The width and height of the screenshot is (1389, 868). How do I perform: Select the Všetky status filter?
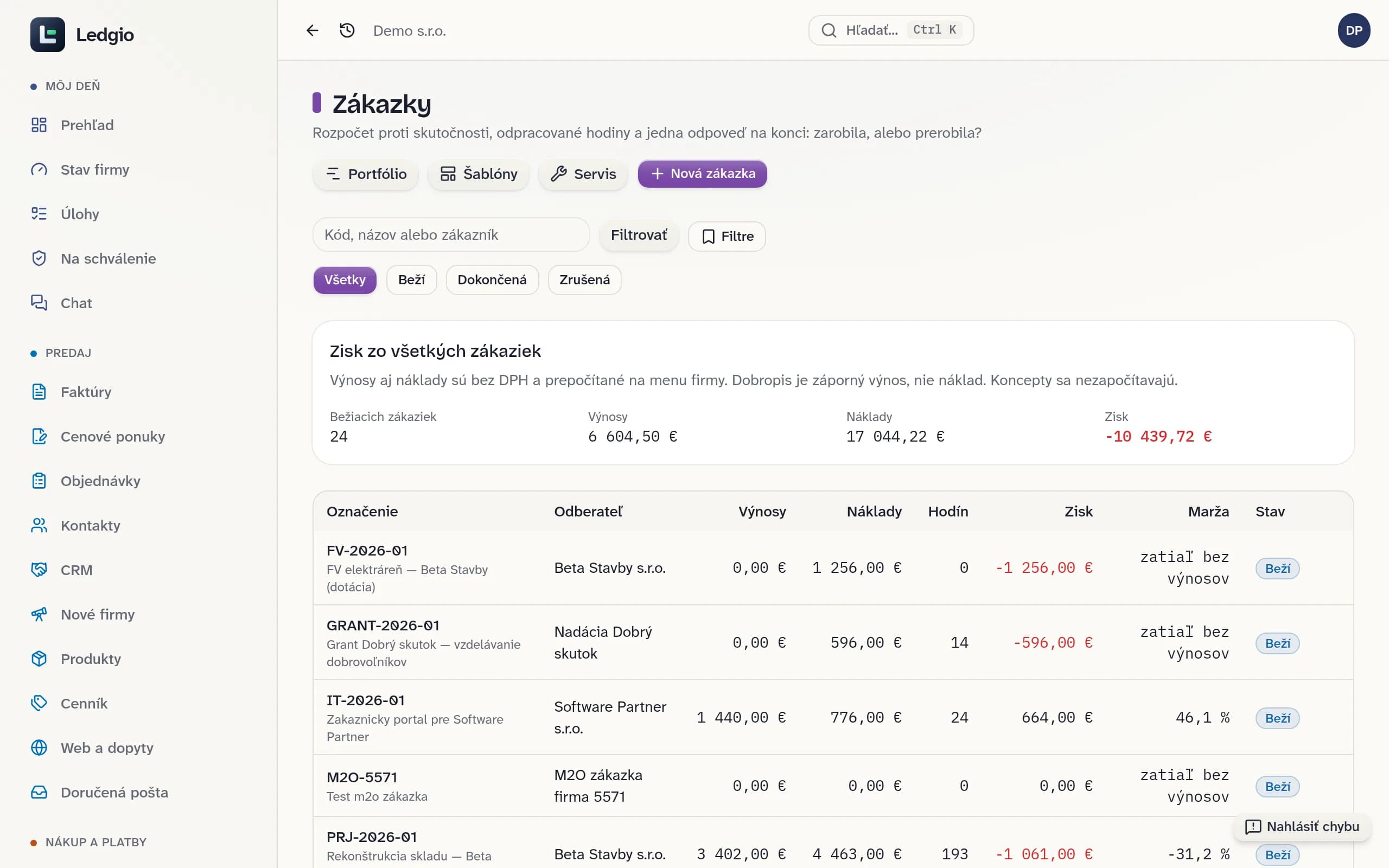pos(345,280)
